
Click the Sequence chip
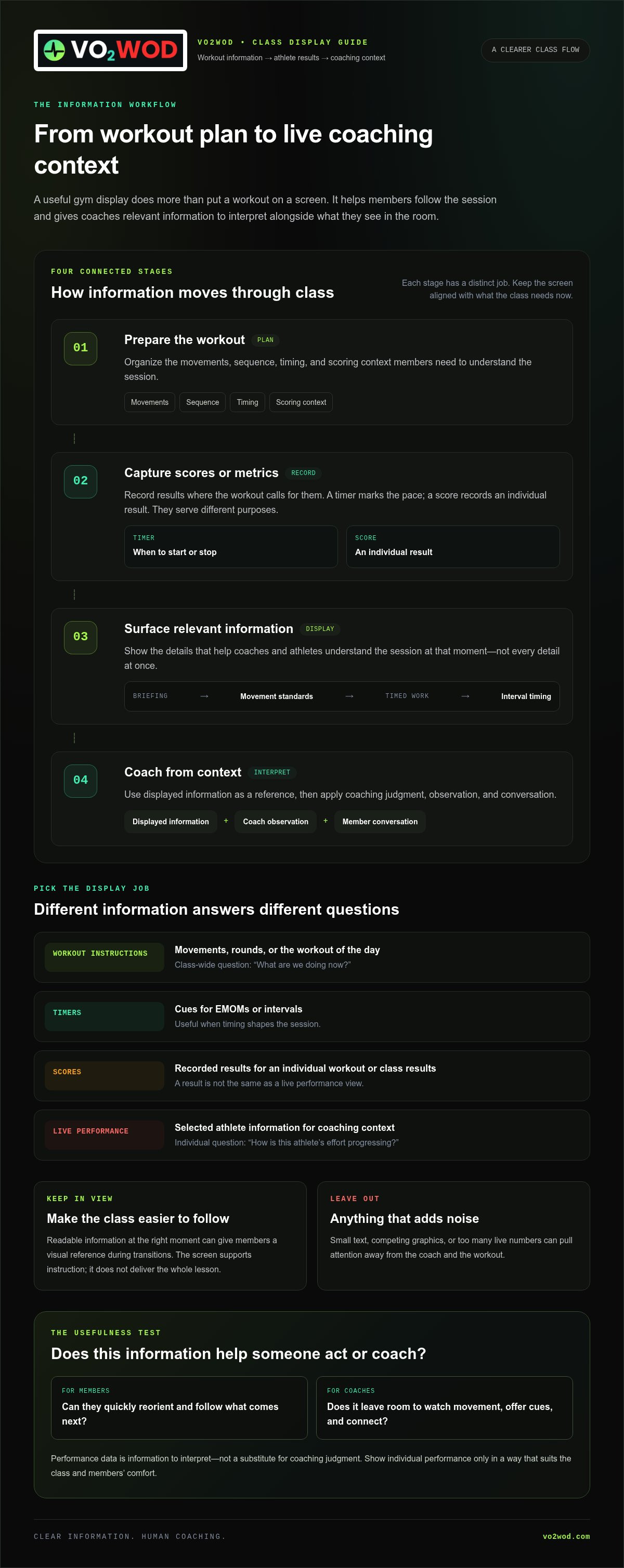pyautogui.click(x=203, y=402)
